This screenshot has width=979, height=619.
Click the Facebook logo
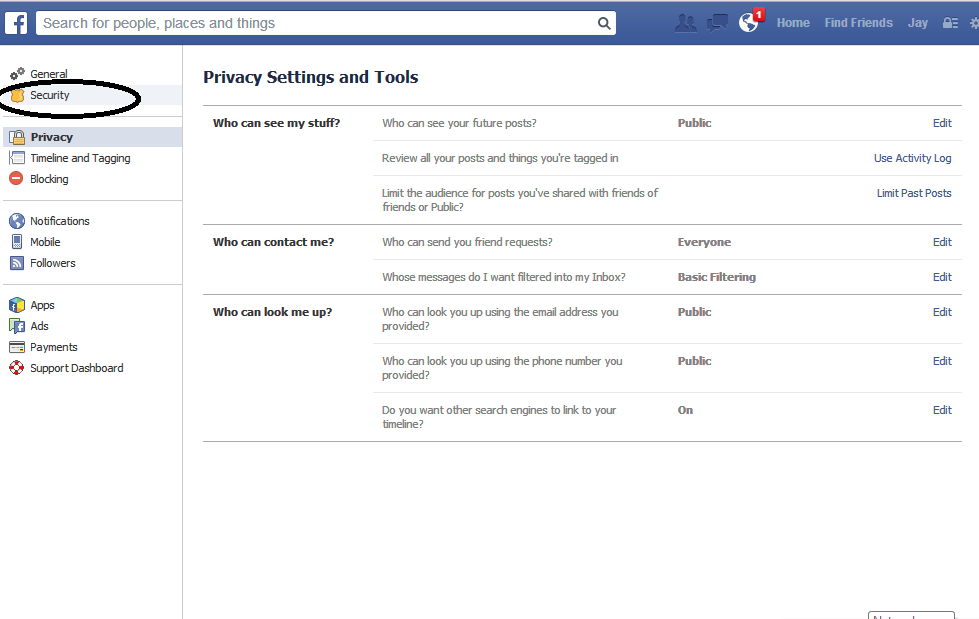click(15, 21)
